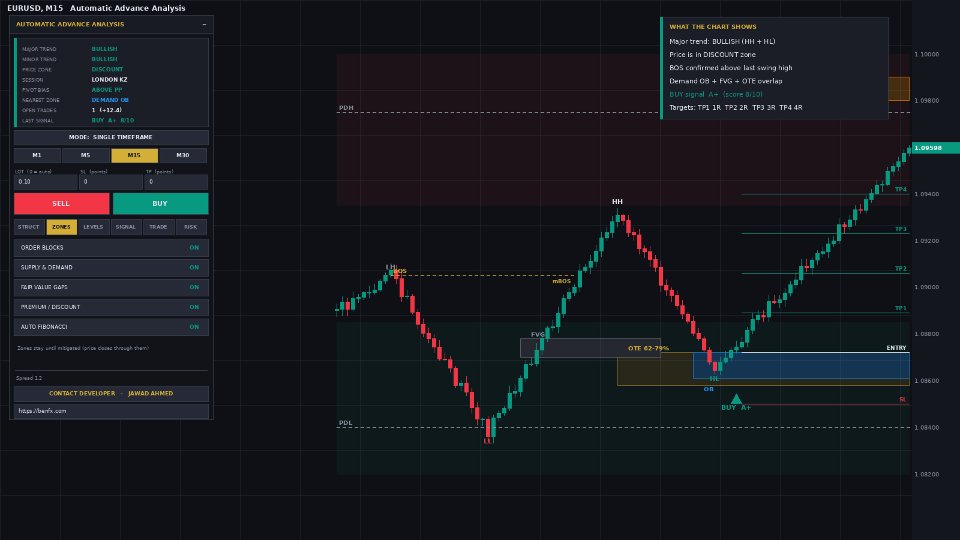Click the Pivot Bias ABOVE PP value
The image size is (960, 540).
107,90
